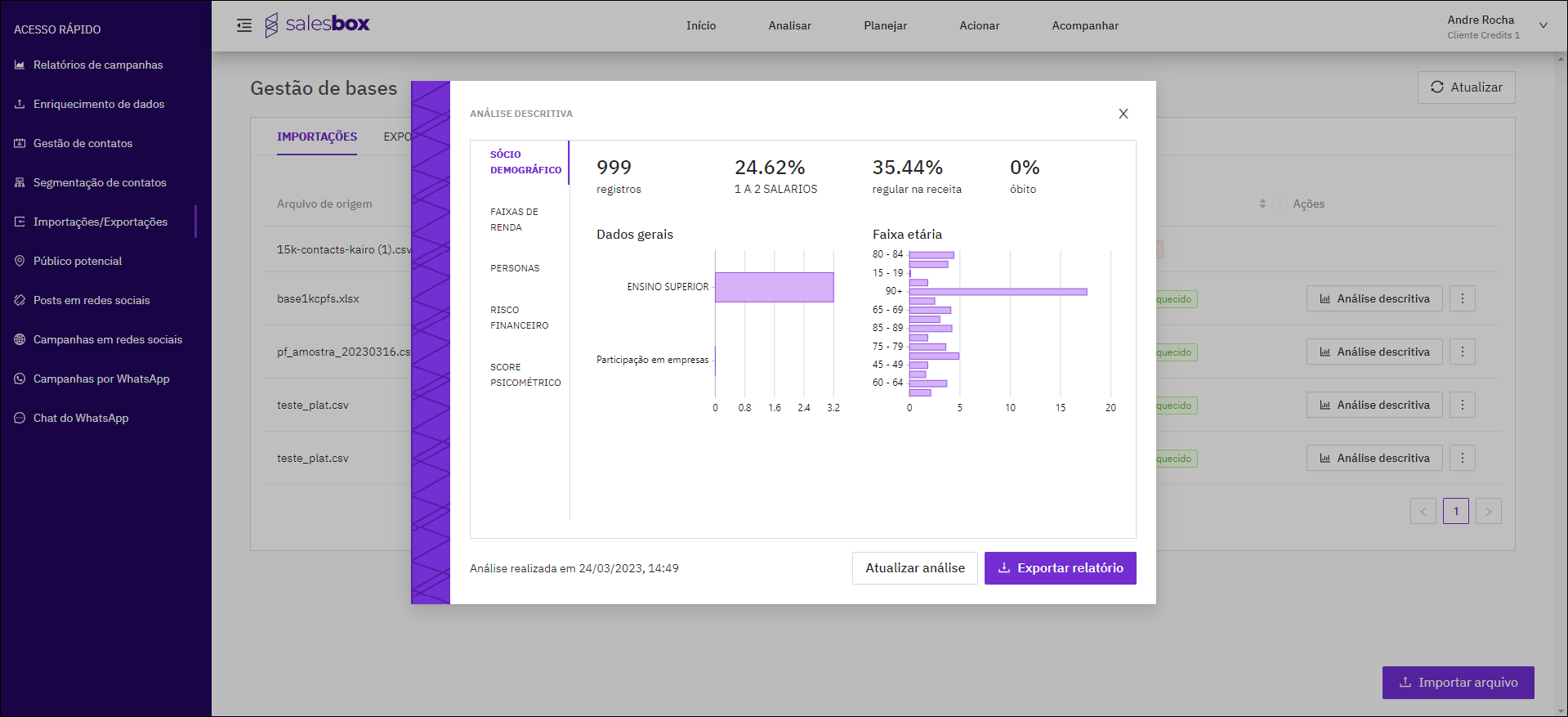The height and width of the screenshot is (717, 1568).
Task: Collapse sidebar using hamburger menu icon
Action: (x=244, y=25)
